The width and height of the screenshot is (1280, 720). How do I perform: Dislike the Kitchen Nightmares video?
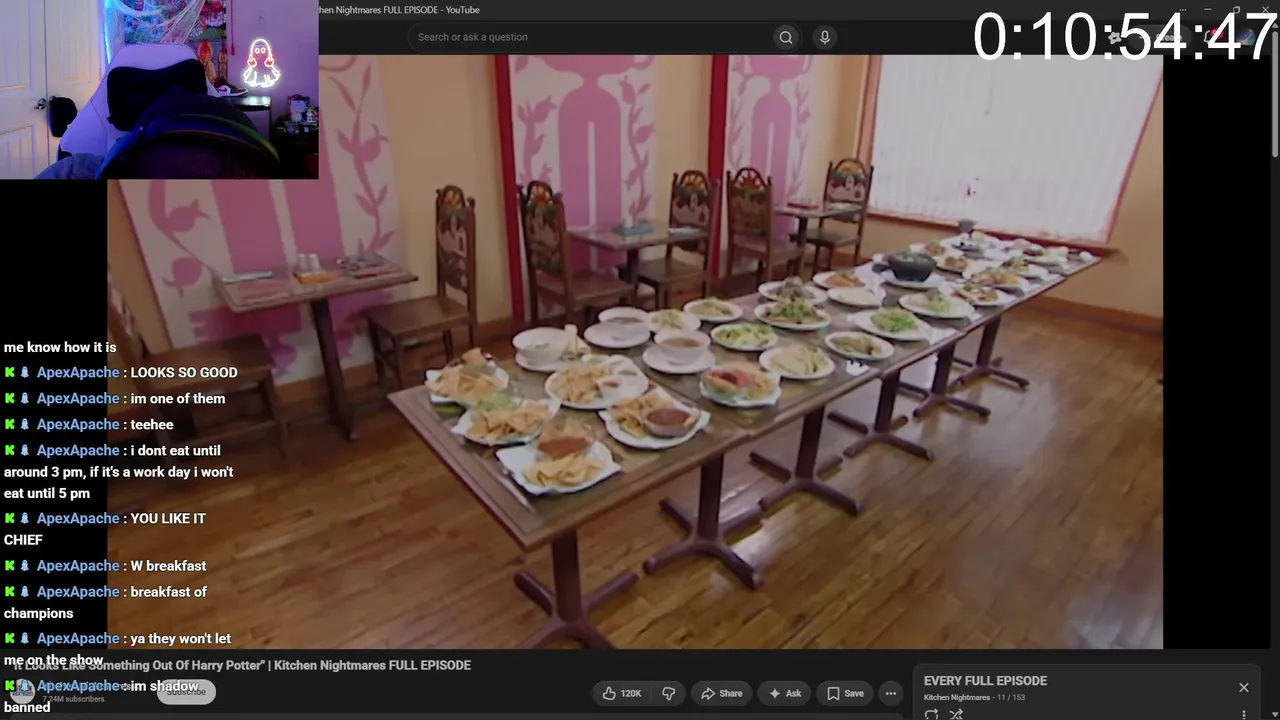point(669,693)
